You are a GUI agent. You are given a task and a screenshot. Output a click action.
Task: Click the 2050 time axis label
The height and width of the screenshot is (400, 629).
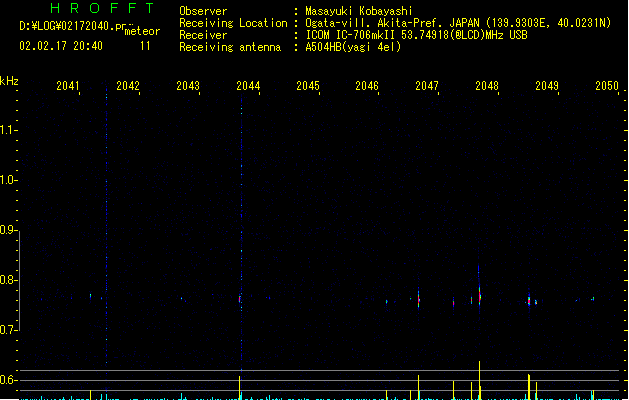click(x=607, y=85)
